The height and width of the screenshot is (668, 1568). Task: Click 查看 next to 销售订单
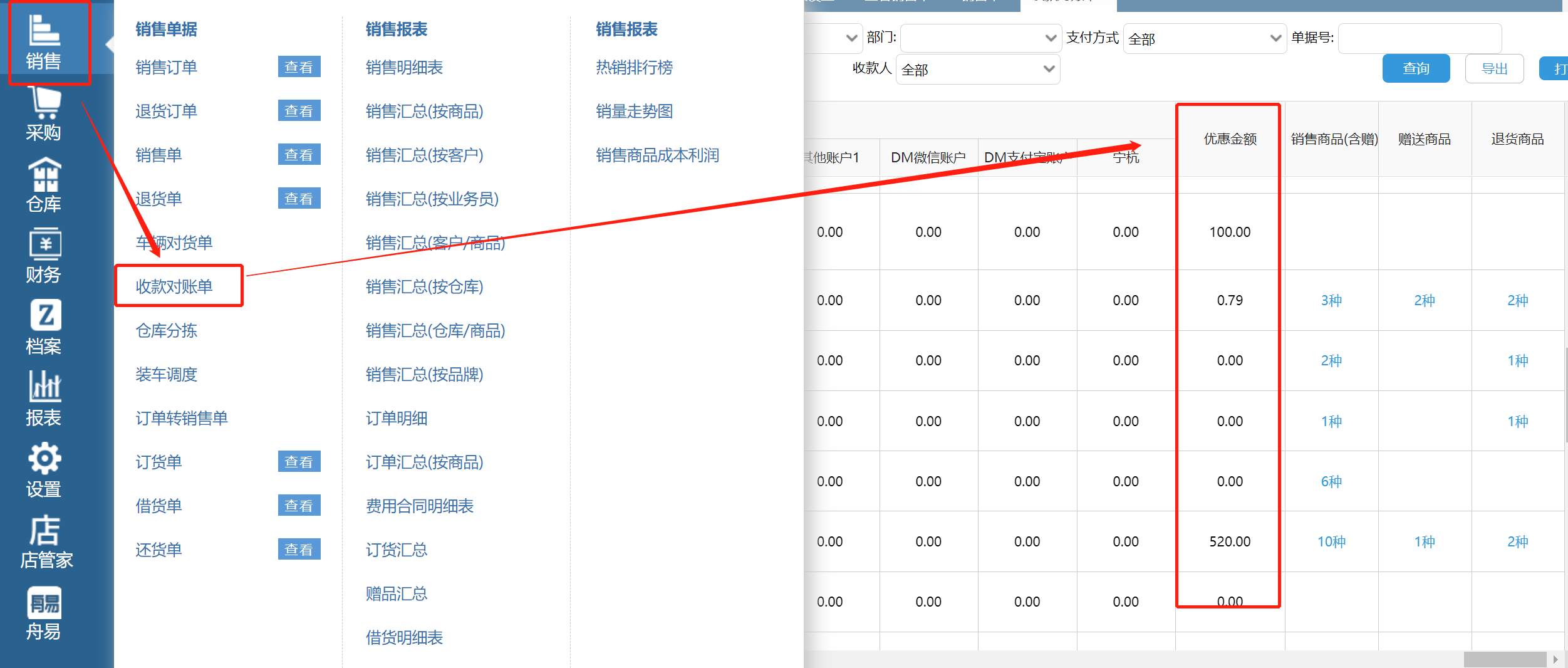click(x=299, y=67)
